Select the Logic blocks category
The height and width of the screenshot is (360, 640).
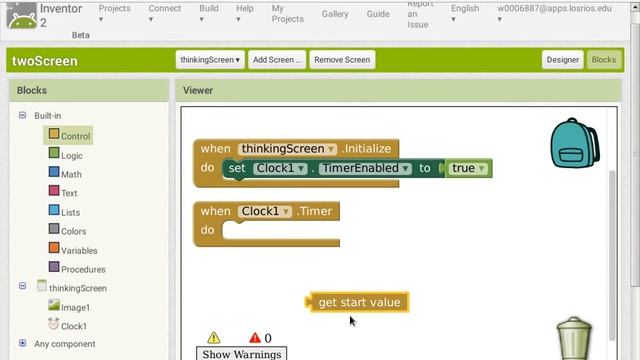pyautogui.click(x=66, y=154)
